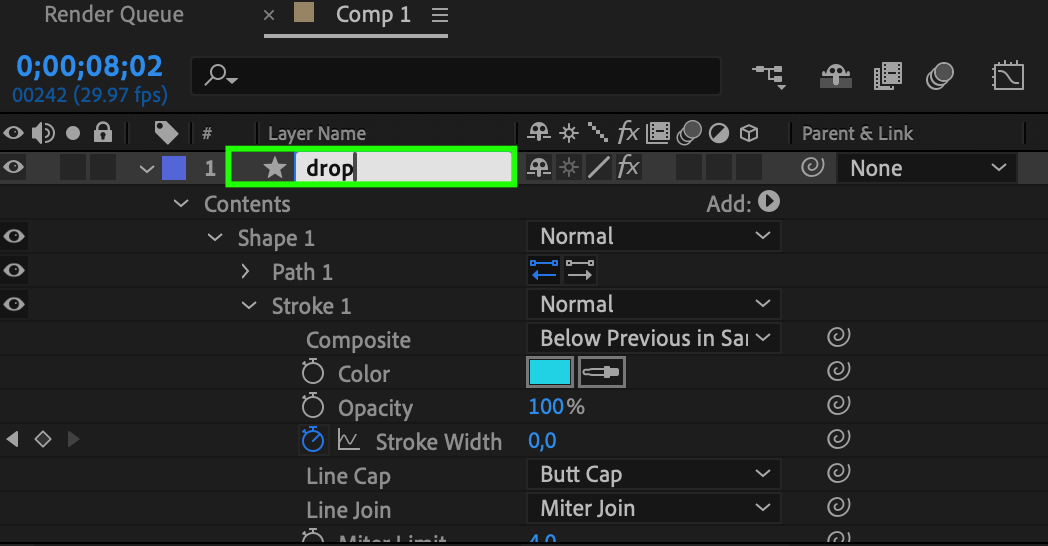Click the Add shape contents arrow

[768, 202]
